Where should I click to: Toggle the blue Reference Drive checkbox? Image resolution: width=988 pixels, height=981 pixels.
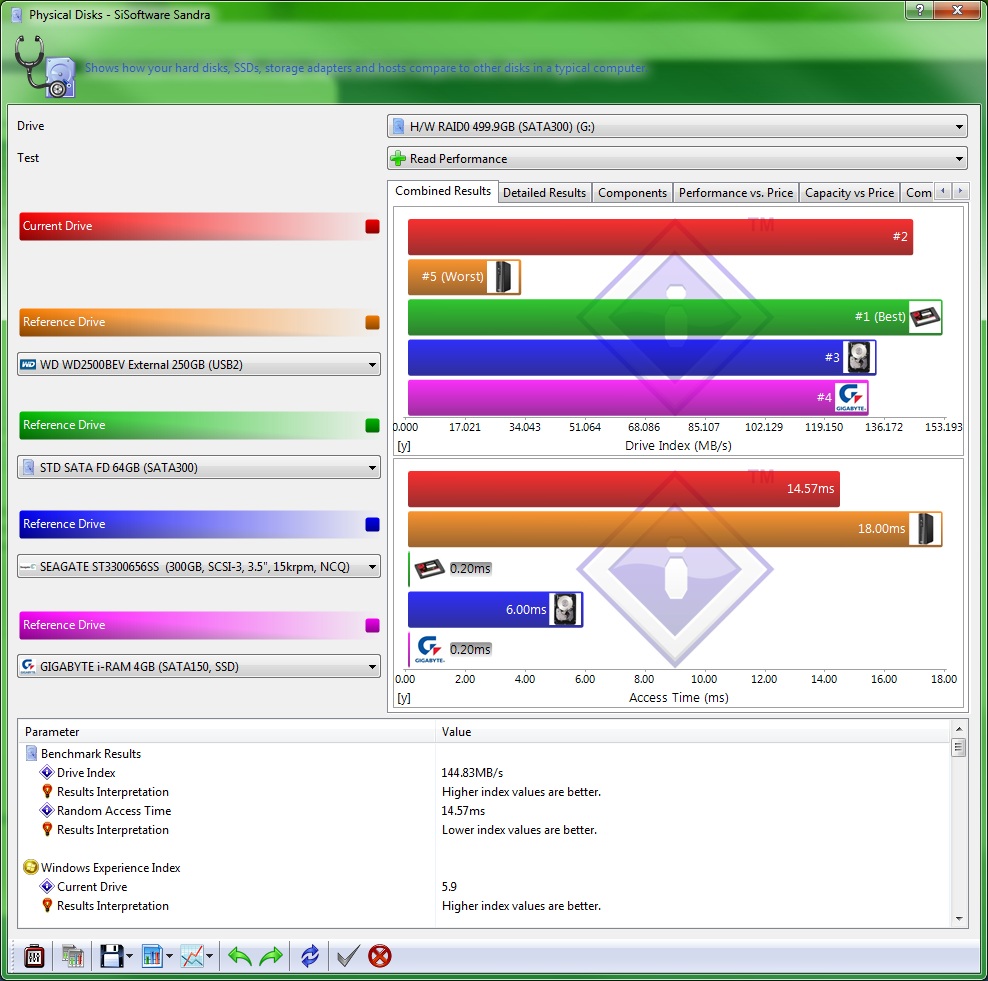[372, 524]
